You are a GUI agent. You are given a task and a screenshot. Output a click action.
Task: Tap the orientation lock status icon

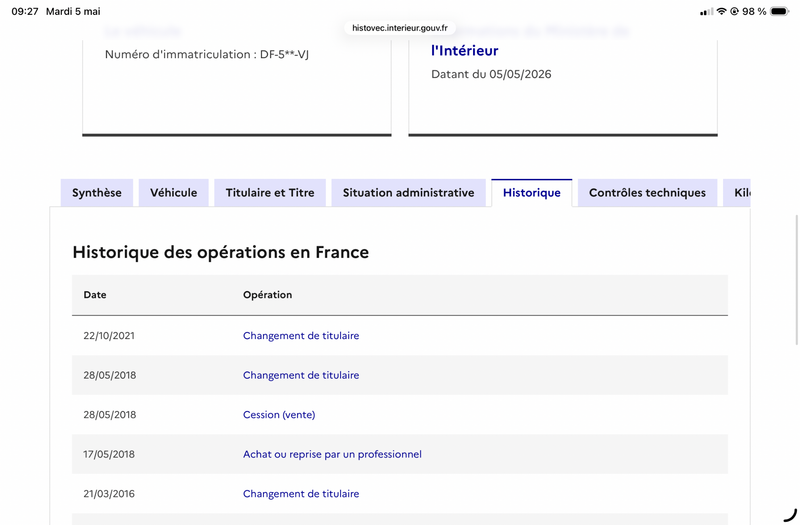735,11
